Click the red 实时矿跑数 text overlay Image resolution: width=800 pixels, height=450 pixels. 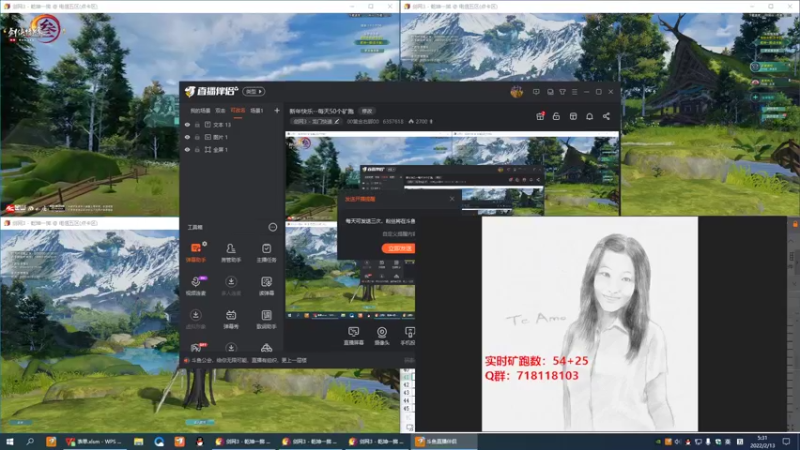tap(536, 361)
